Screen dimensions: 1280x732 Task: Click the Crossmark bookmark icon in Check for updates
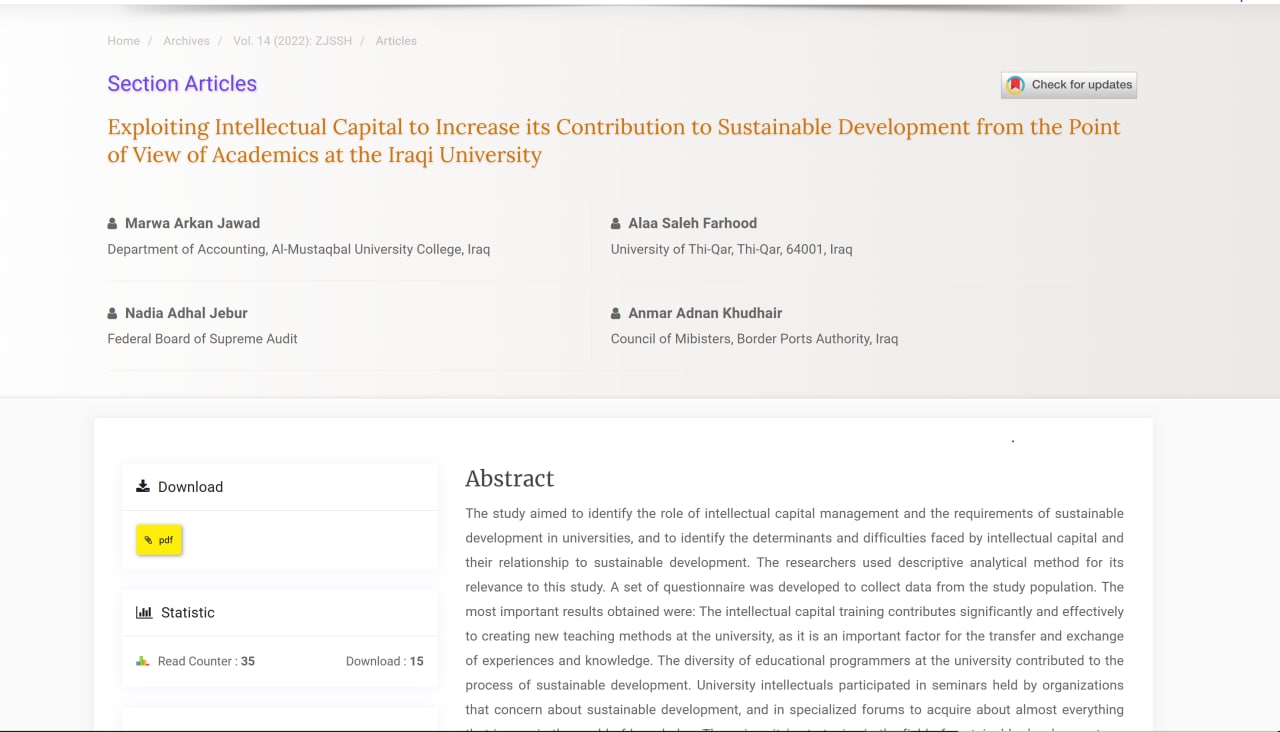[x=1015, y=85]
